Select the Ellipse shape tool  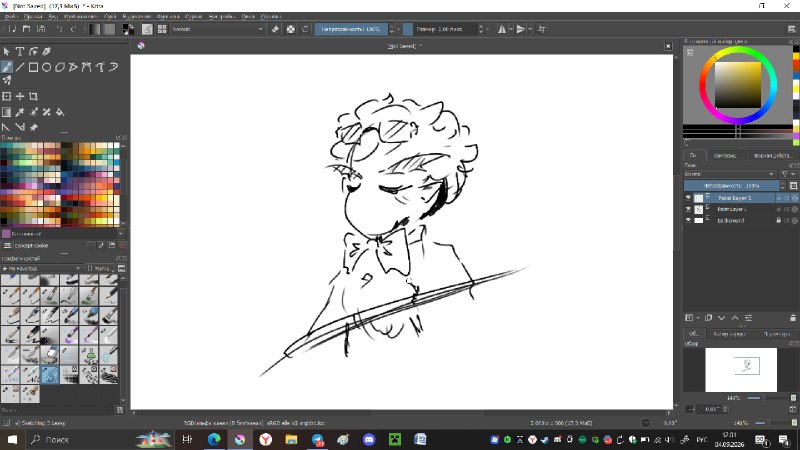pos(46,67)
